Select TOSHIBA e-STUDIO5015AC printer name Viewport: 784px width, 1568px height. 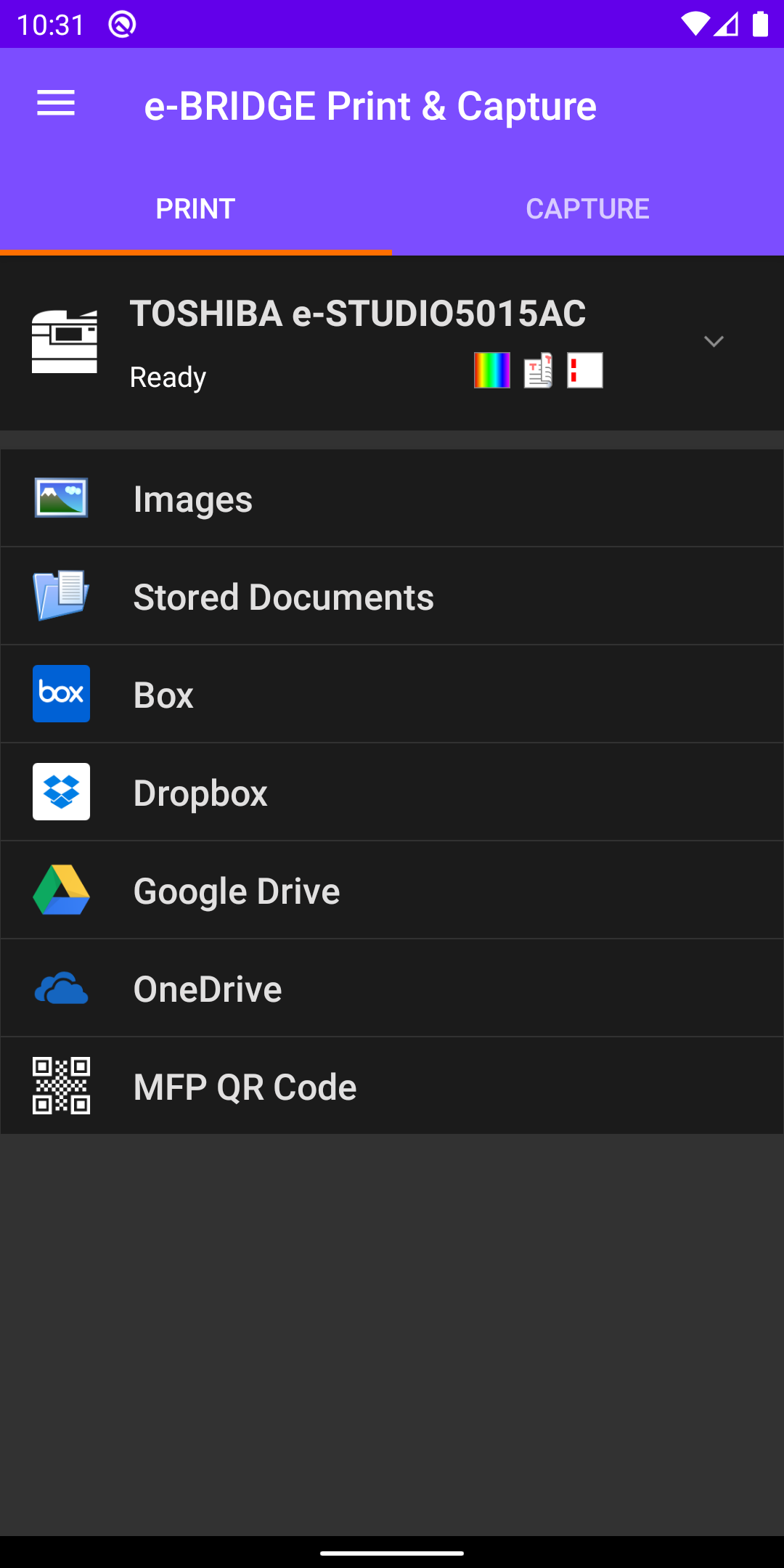click(x=358, y=314)
